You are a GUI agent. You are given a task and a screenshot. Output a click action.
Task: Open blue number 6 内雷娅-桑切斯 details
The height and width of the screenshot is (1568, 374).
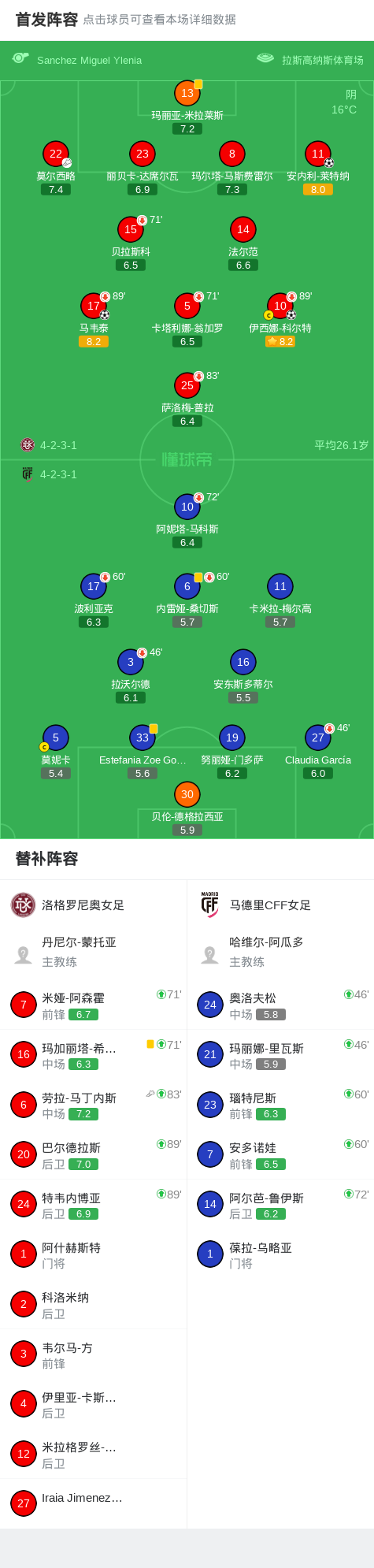pyautogui.click(x=187, y=586)
